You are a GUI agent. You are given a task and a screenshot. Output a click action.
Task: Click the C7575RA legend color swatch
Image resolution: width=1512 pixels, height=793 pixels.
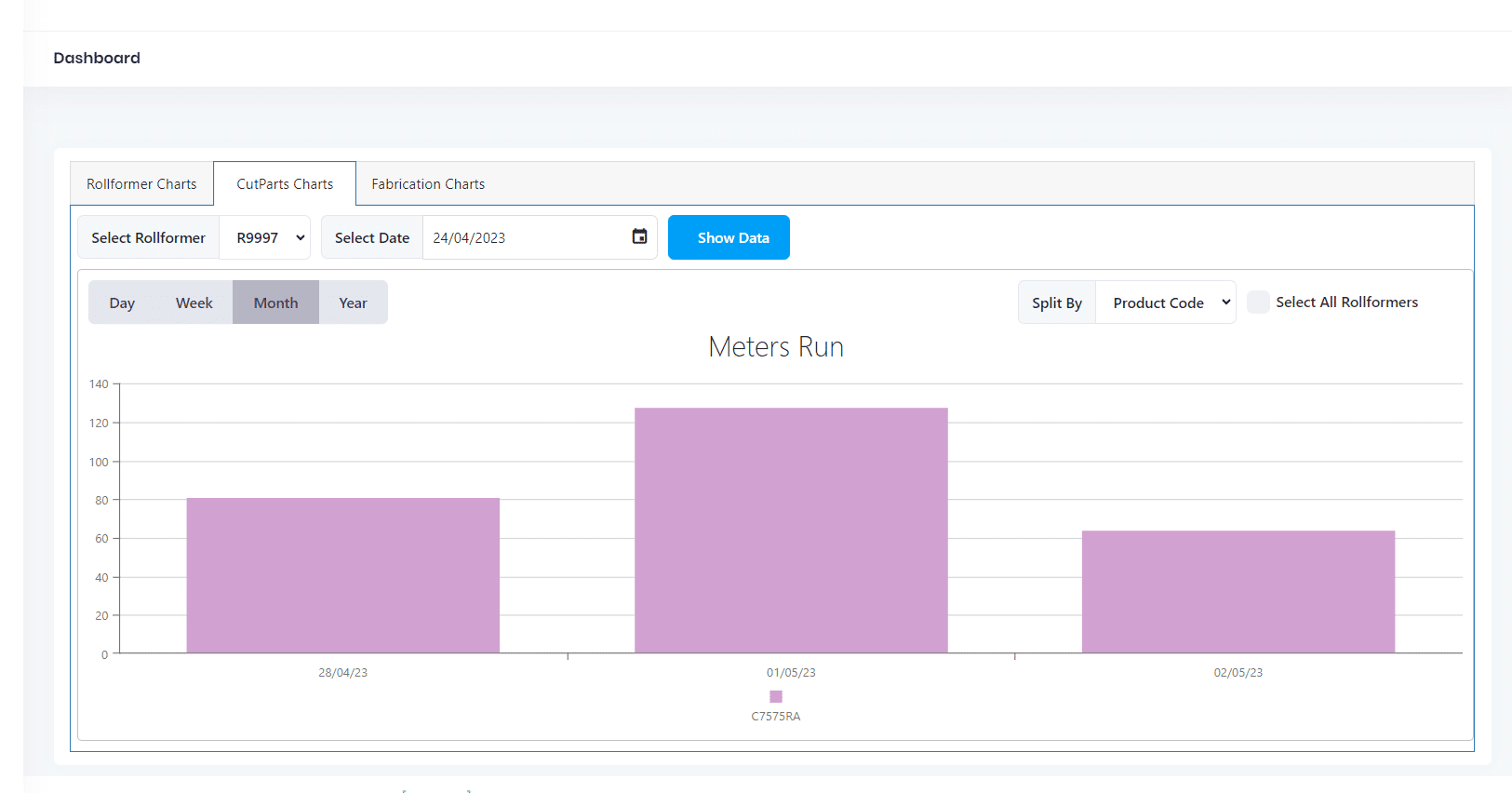(776, 696)
